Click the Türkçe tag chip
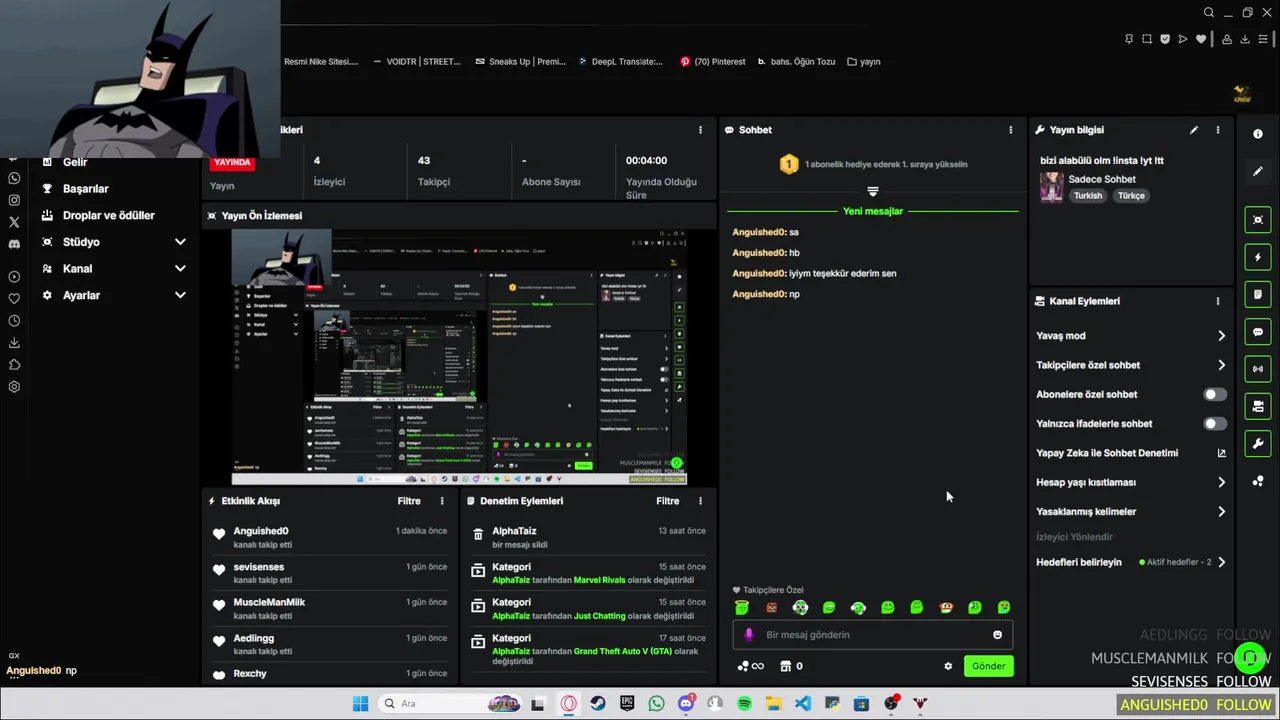This screenshot has height=720, width=1280. point(1131,196)
